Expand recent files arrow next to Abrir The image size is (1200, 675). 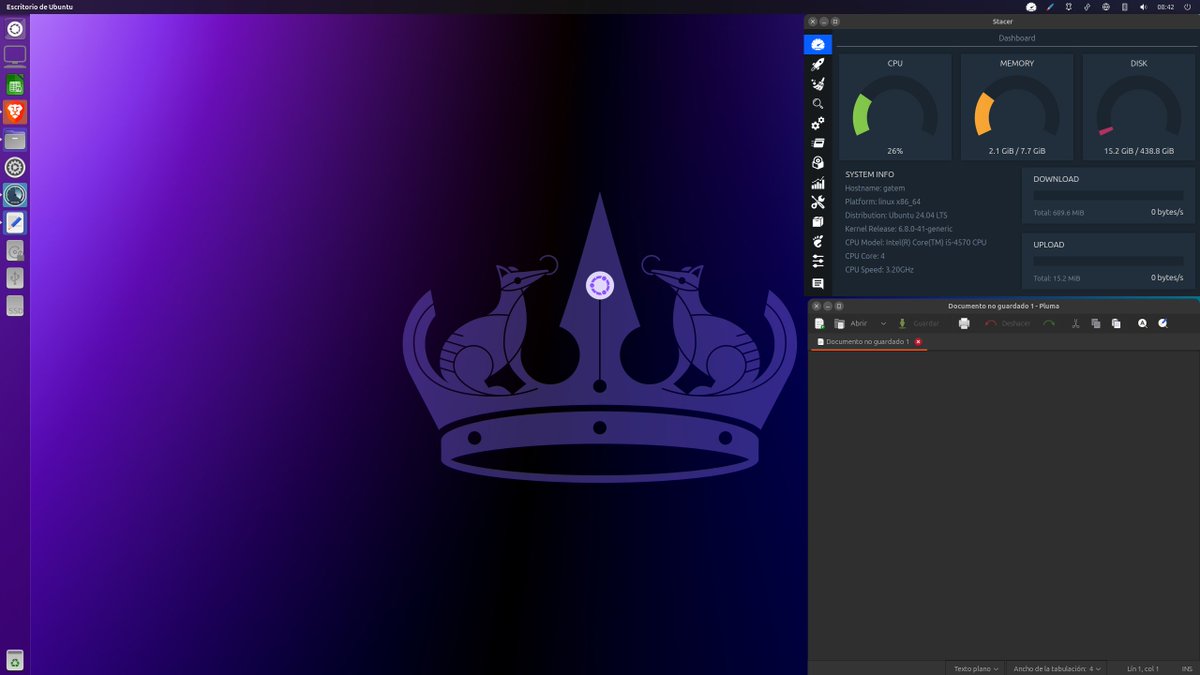point(883,323)
